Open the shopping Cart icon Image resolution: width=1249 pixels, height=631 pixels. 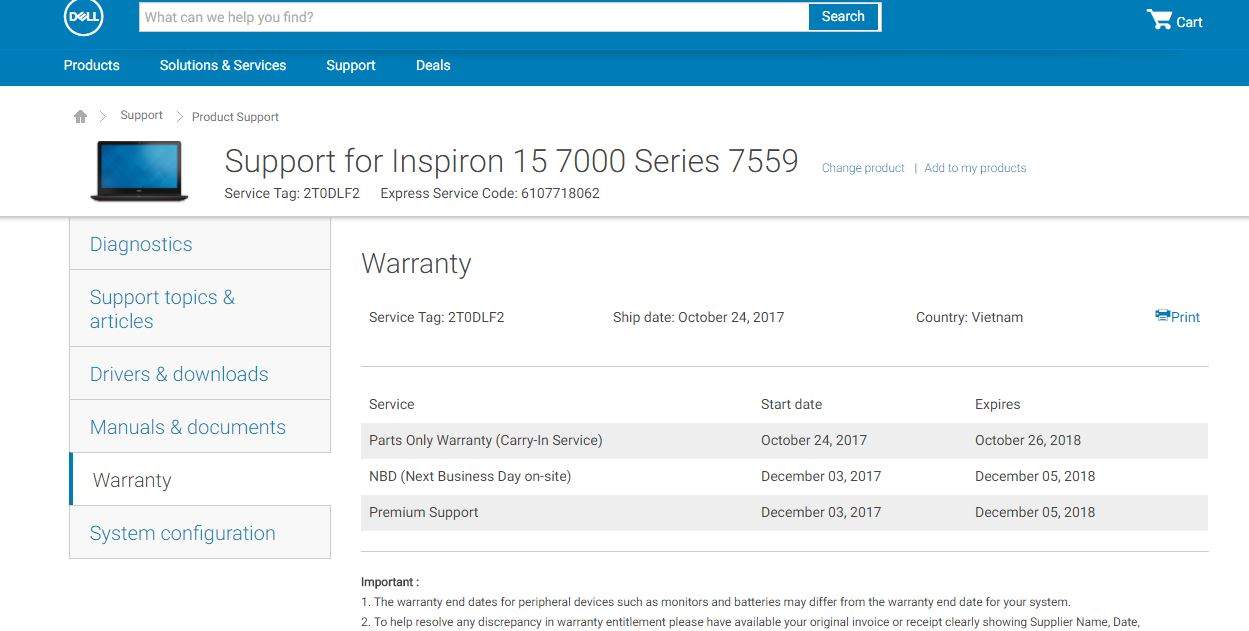coord(1159,19)
